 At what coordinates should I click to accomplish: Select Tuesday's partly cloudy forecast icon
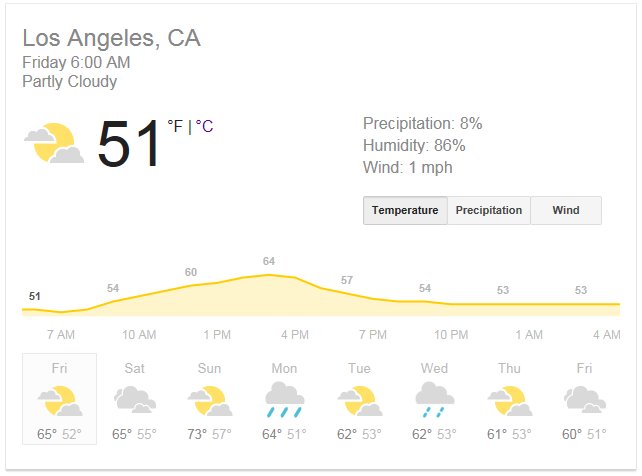point(359,401)
